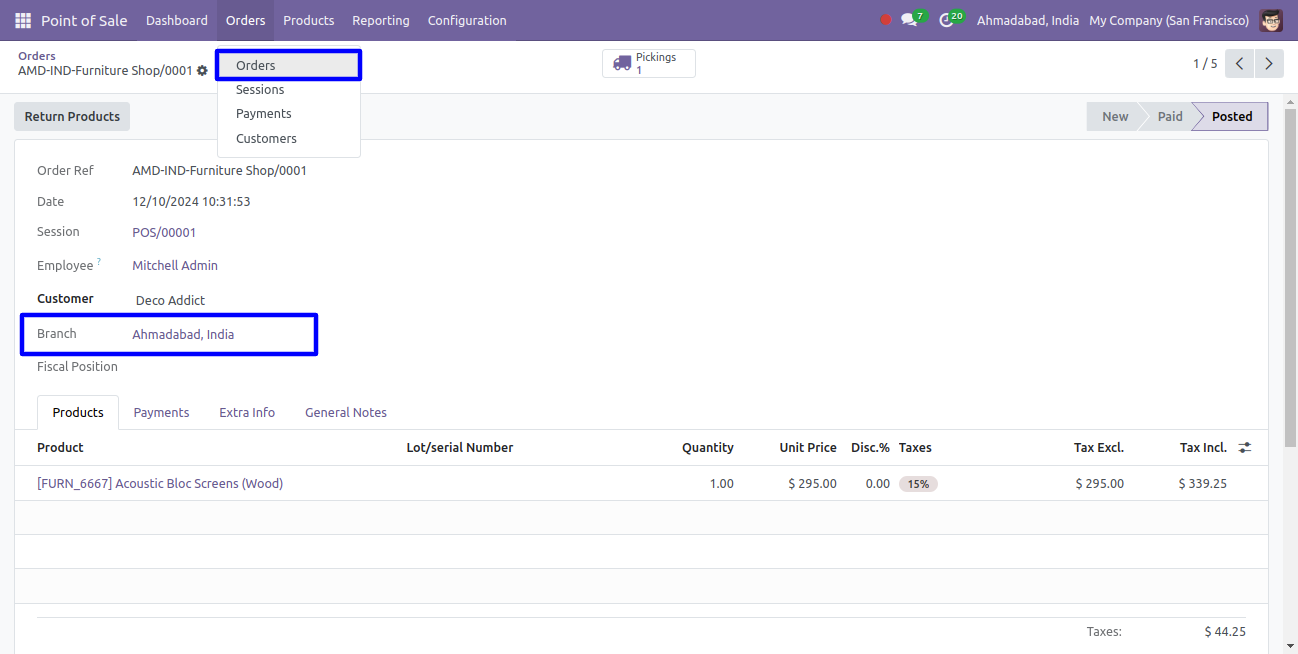The height and width of the screenshot is (654, 1298).
Task: Switch to the Payments tab
Action: pos(161,412)
